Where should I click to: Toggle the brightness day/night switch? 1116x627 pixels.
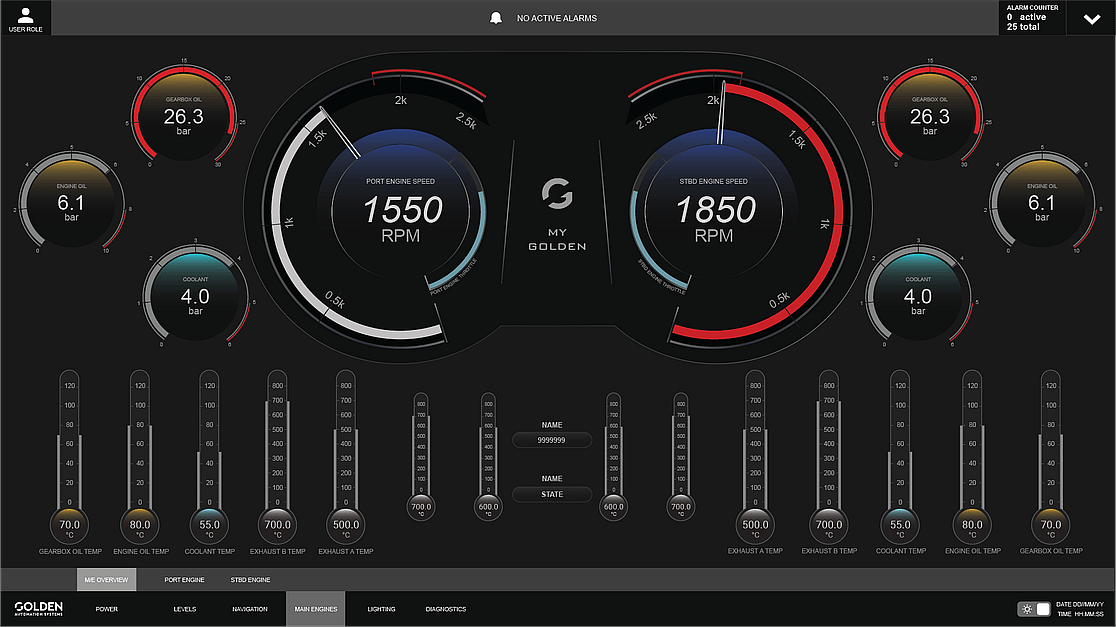pyautogui.click(x=1034, y=609)
